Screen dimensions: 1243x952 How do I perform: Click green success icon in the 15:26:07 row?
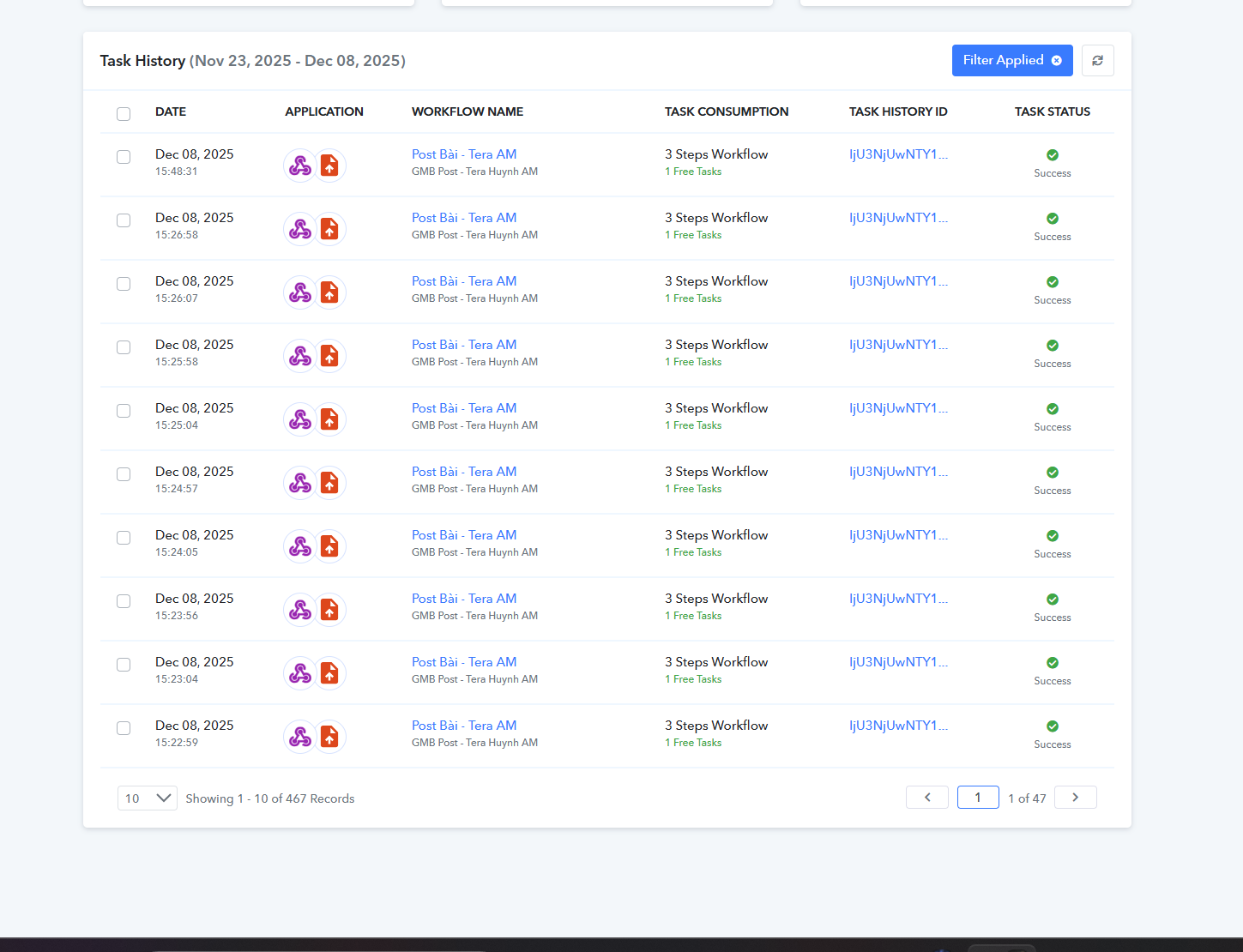coord(1053,282)
